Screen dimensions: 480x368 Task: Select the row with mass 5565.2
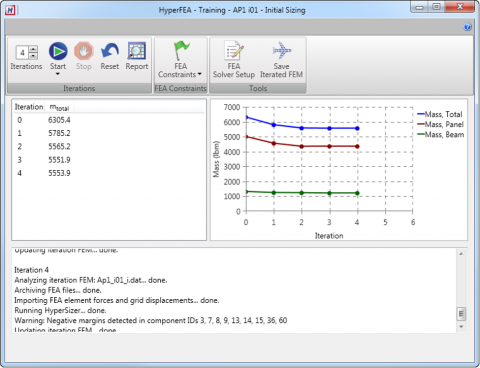click(109, 147)
